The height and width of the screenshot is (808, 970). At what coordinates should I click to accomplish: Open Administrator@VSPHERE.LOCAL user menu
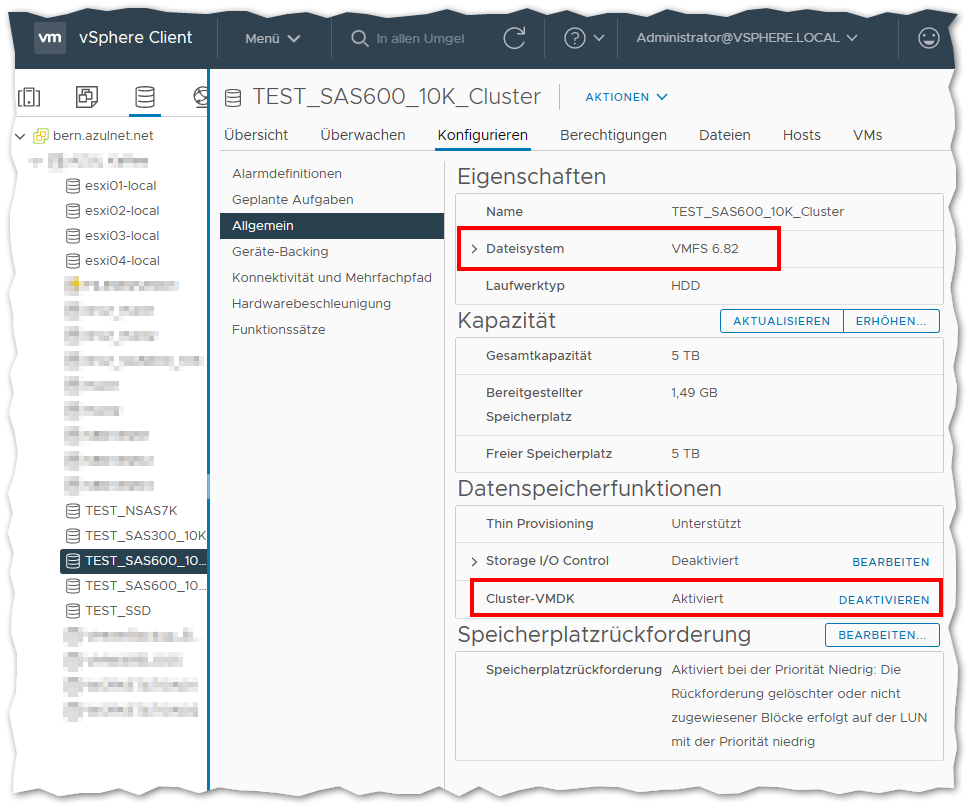point(747,38)
